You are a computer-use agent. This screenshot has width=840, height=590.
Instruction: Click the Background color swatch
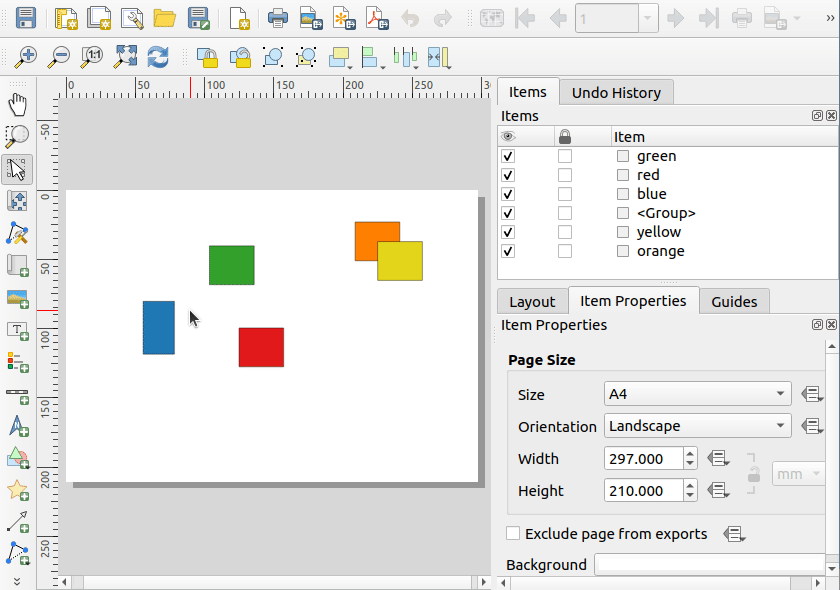[710, 565]
